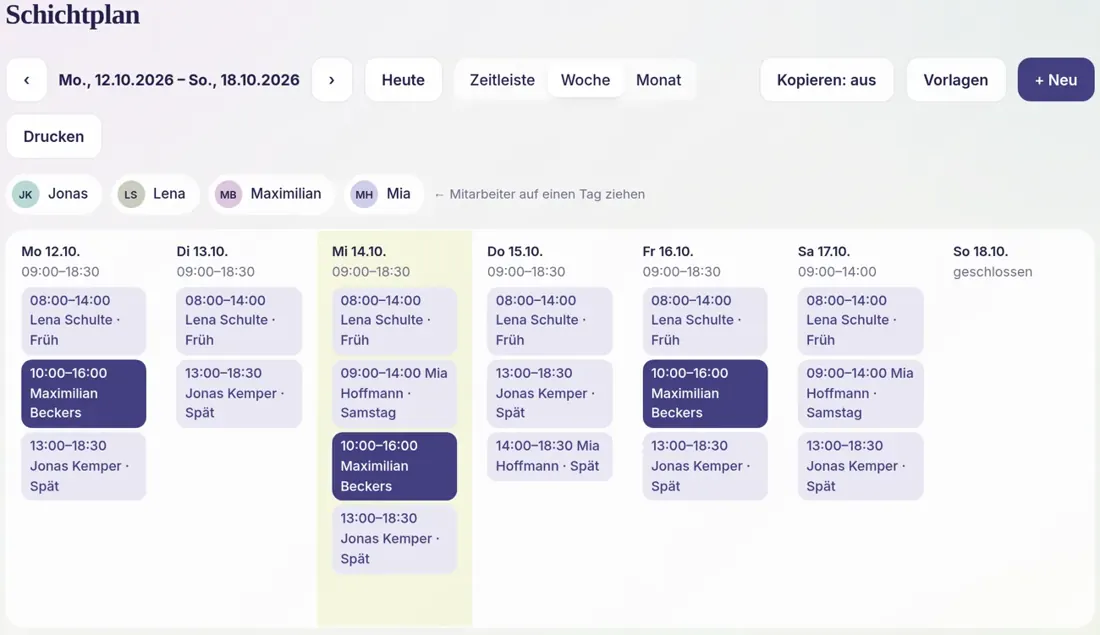Open Friday Lena Schulte Früh shift

705,321
